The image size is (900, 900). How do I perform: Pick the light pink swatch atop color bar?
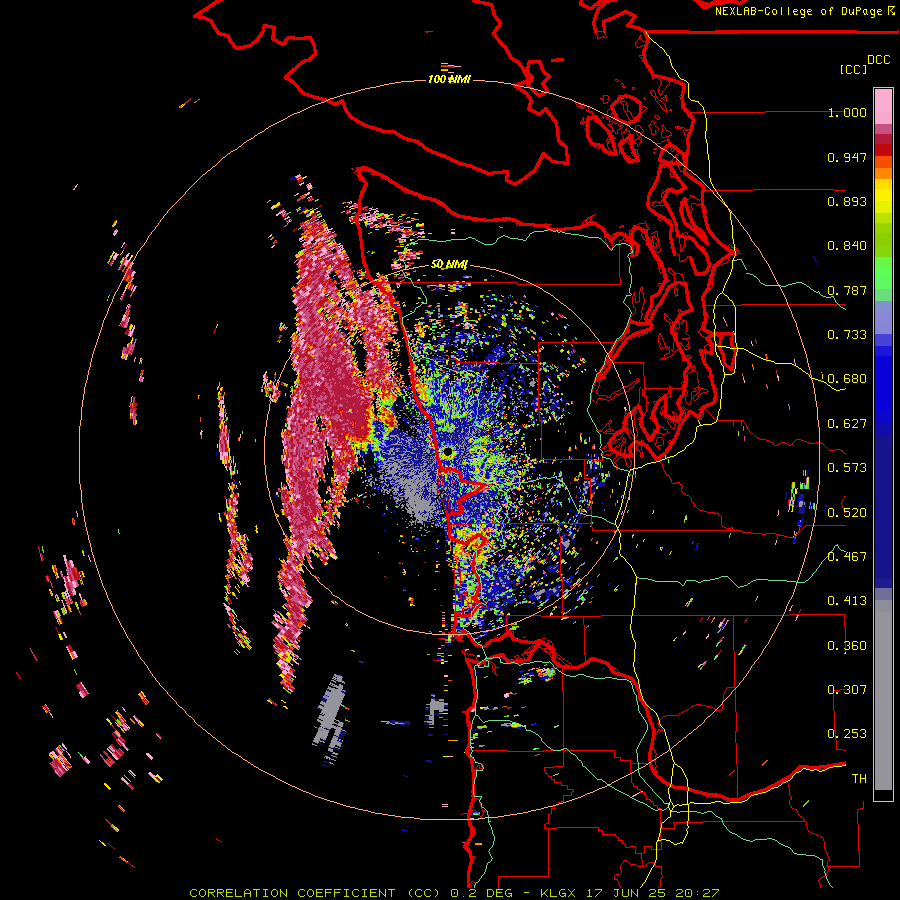[x=883, y=107]
